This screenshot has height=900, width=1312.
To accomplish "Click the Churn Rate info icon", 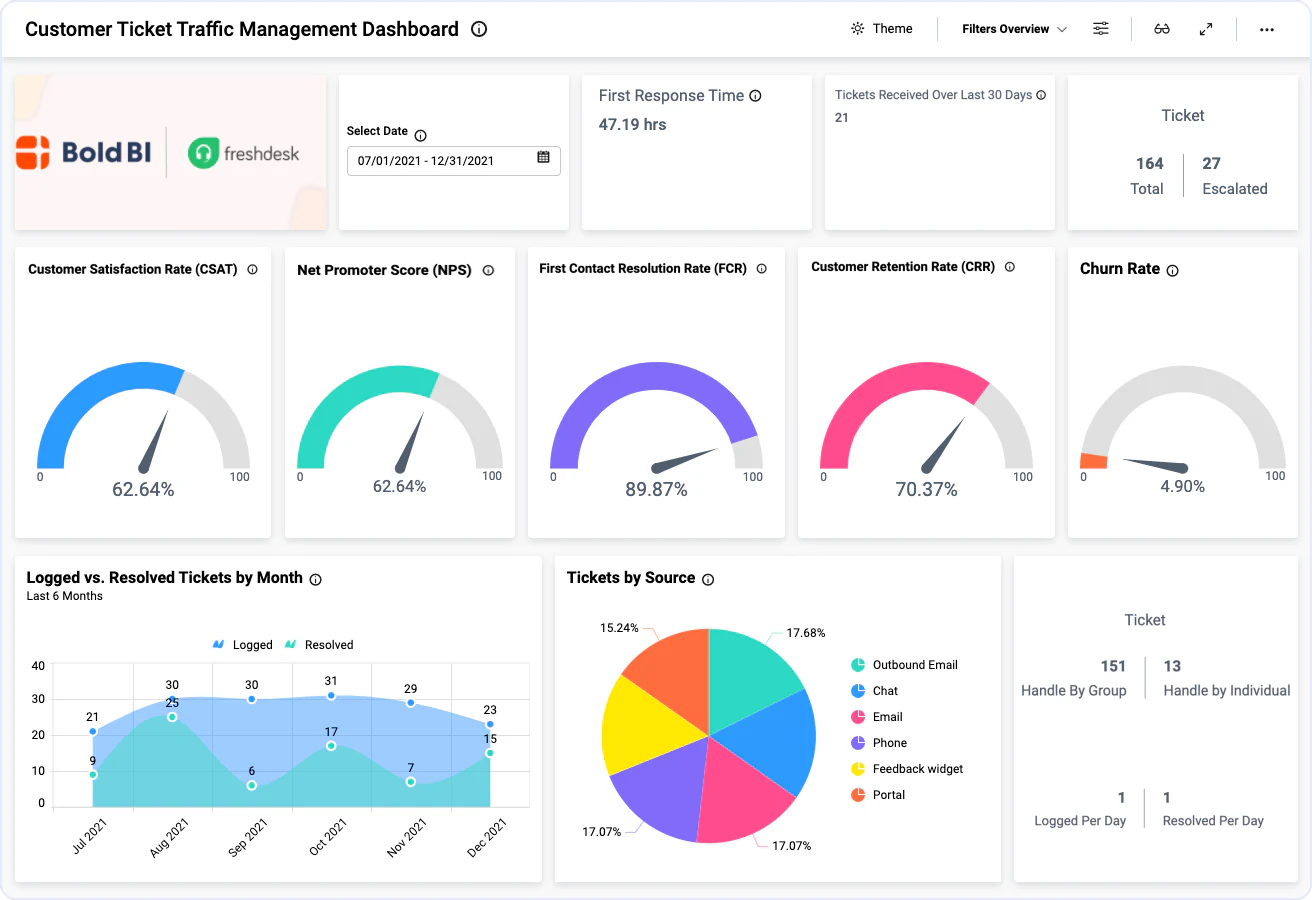I will point(1173,270).
